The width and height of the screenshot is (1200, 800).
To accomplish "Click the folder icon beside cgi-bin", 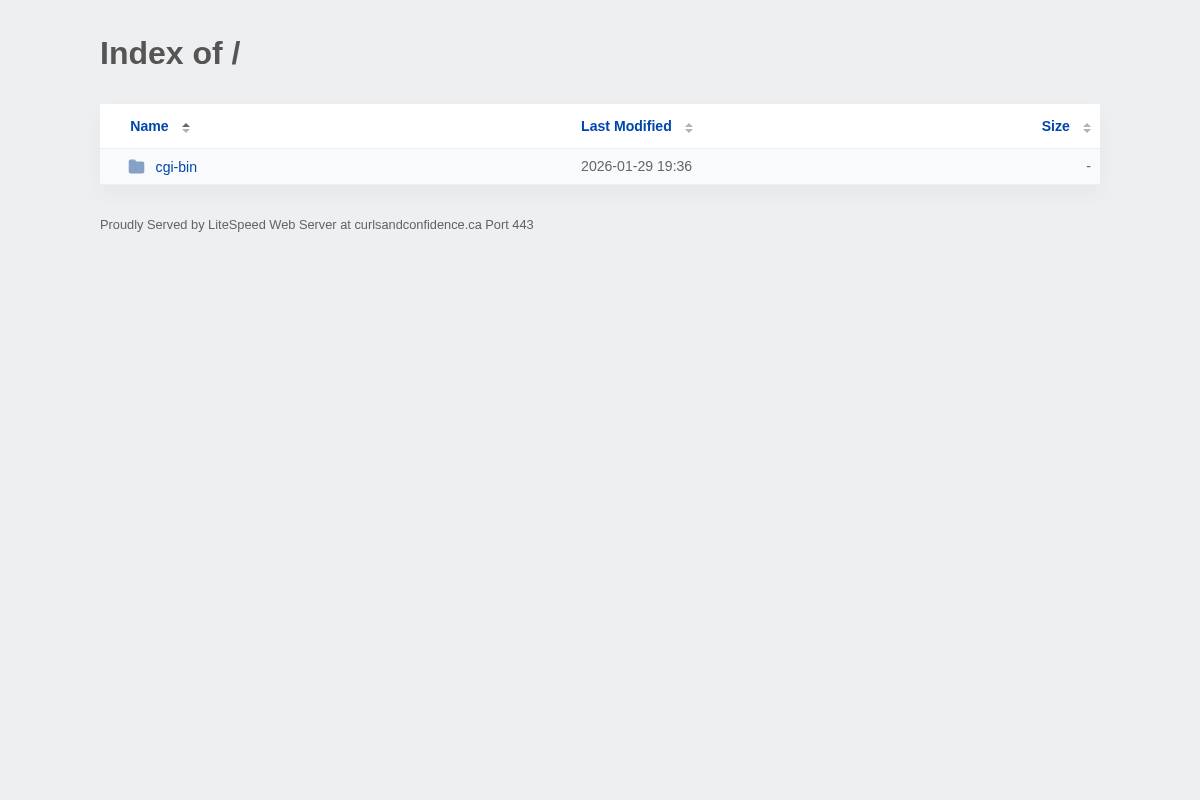I will (137, 166).
